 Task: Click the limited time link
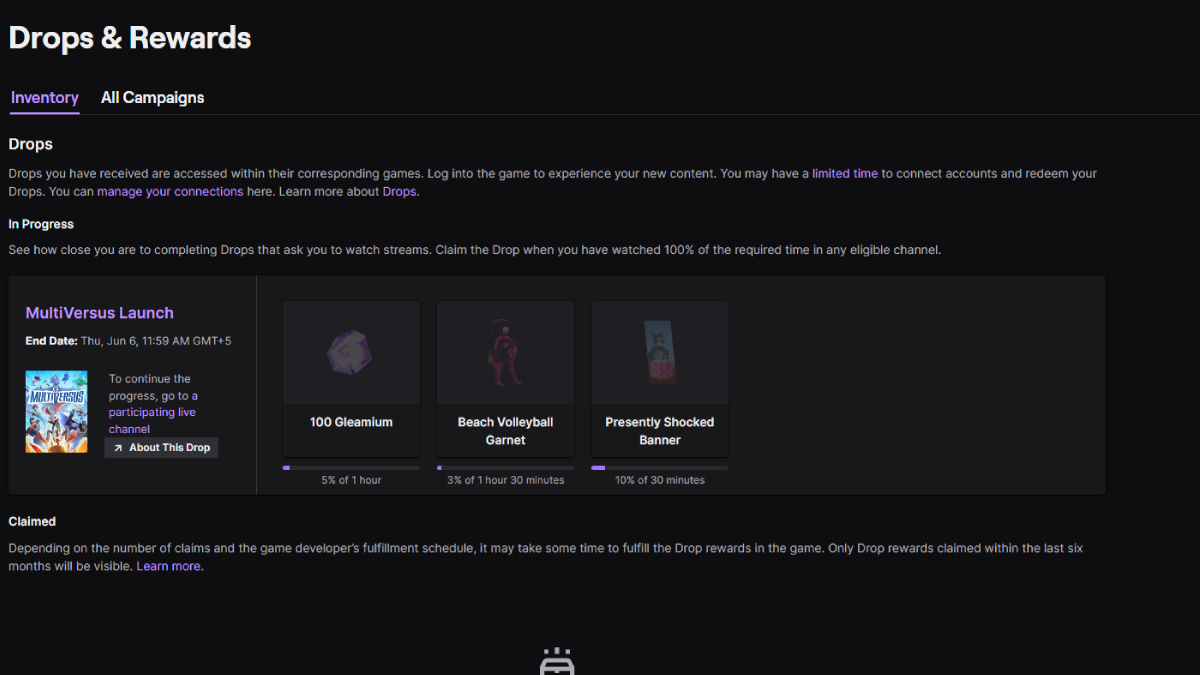[x=845, y=172]
